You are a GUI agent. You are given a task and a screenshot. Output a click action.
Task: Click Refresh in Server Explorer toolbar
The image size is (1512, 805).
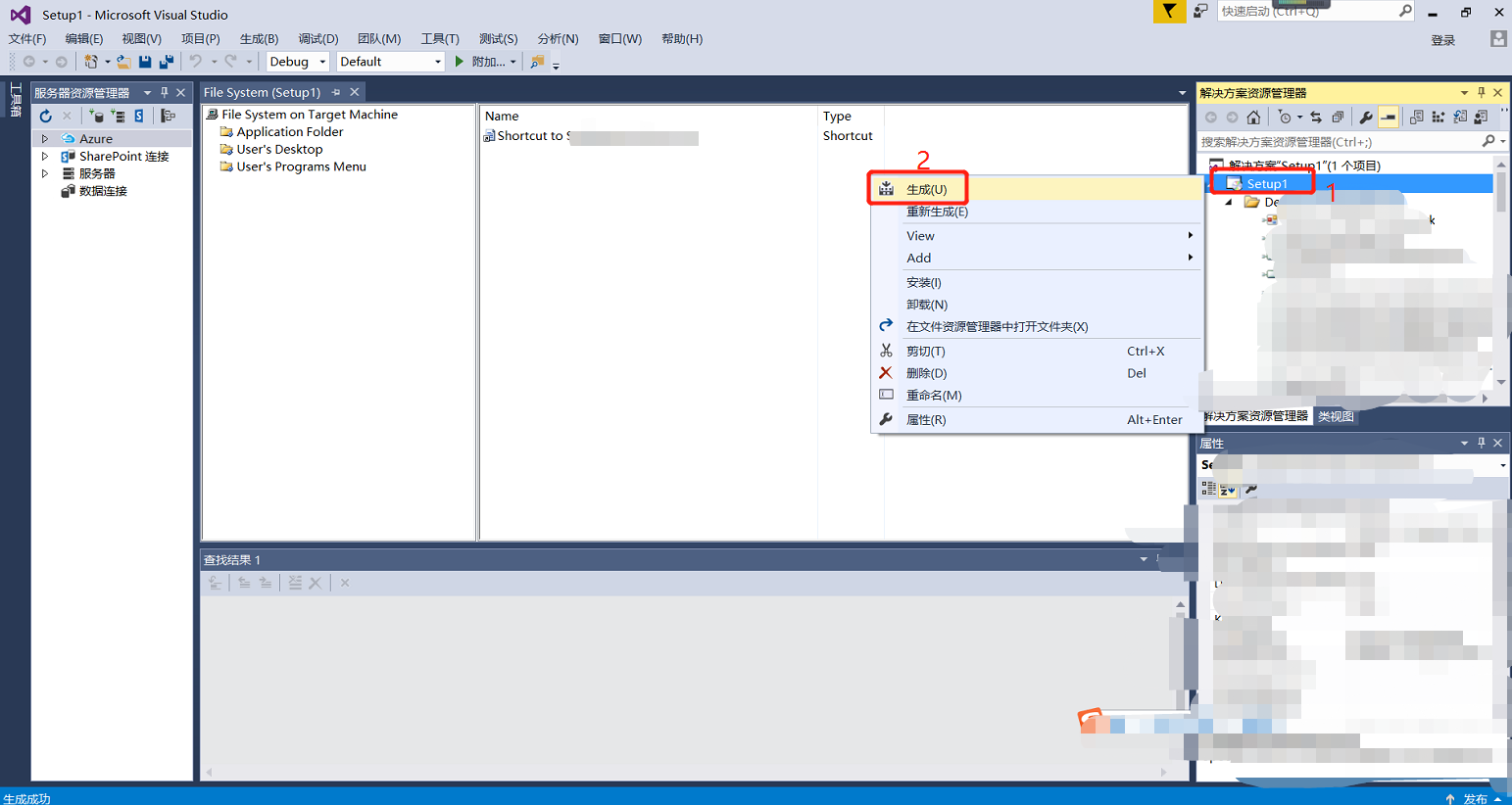point(45,116)
